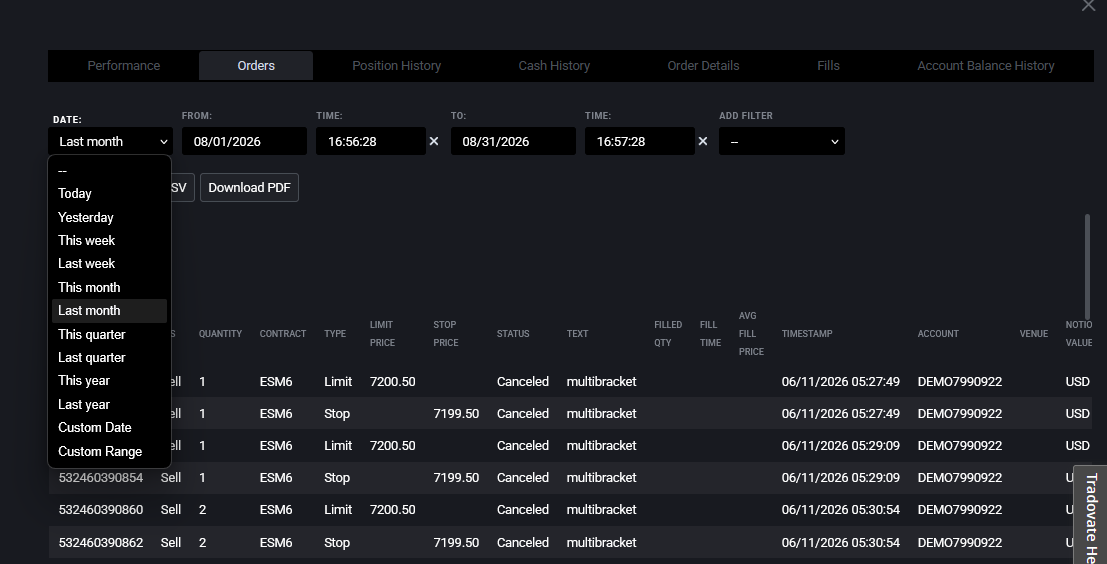This screenshot has width=1107, height=564.
Task: Sort by the Limit Price column header
Action: click(382, 334)
